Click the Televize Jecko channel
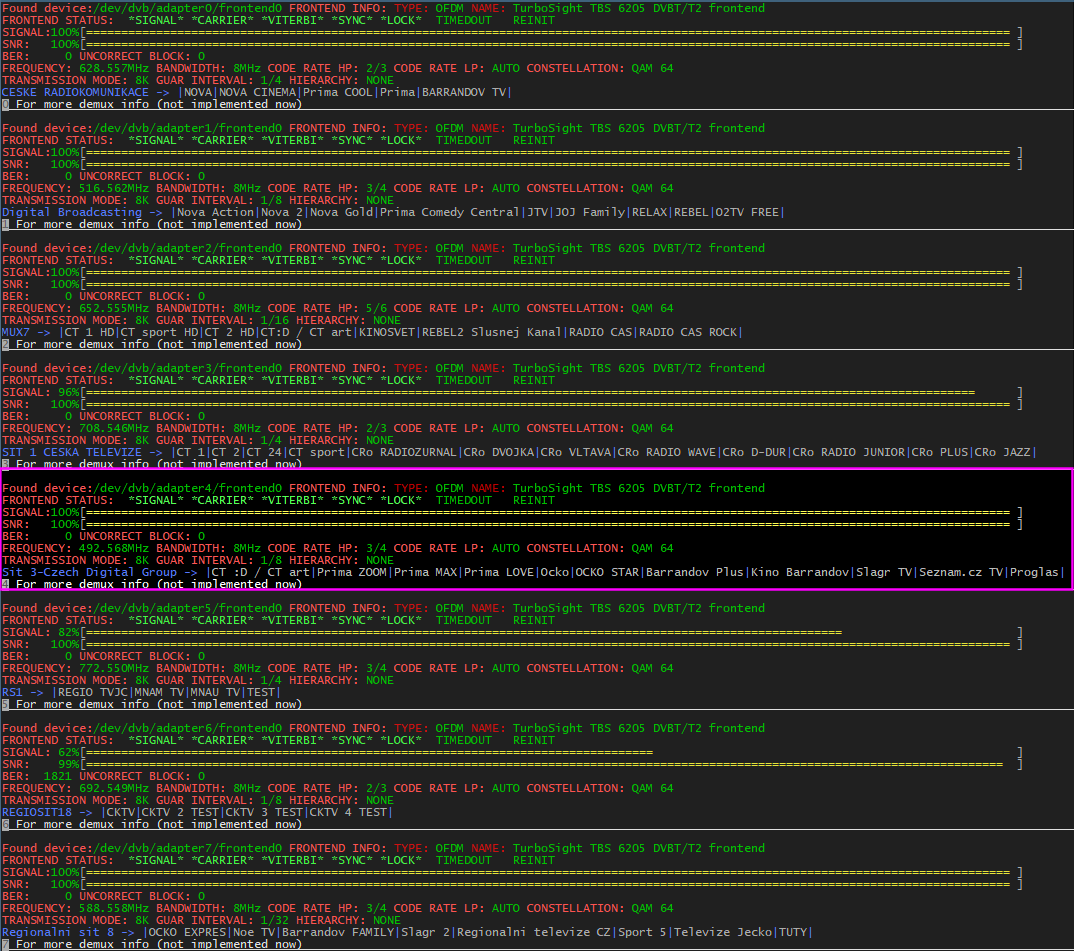1074x951 pixels. (x=725, y=932)
